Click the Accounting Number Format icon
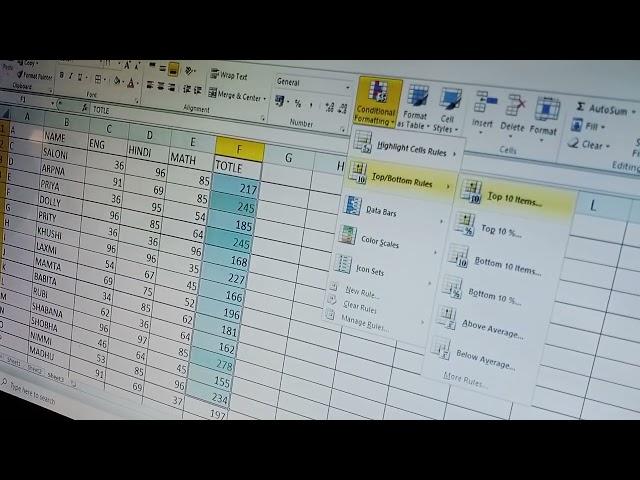Image resolution: width=640 pixels, height=480 pixels. 280,101
